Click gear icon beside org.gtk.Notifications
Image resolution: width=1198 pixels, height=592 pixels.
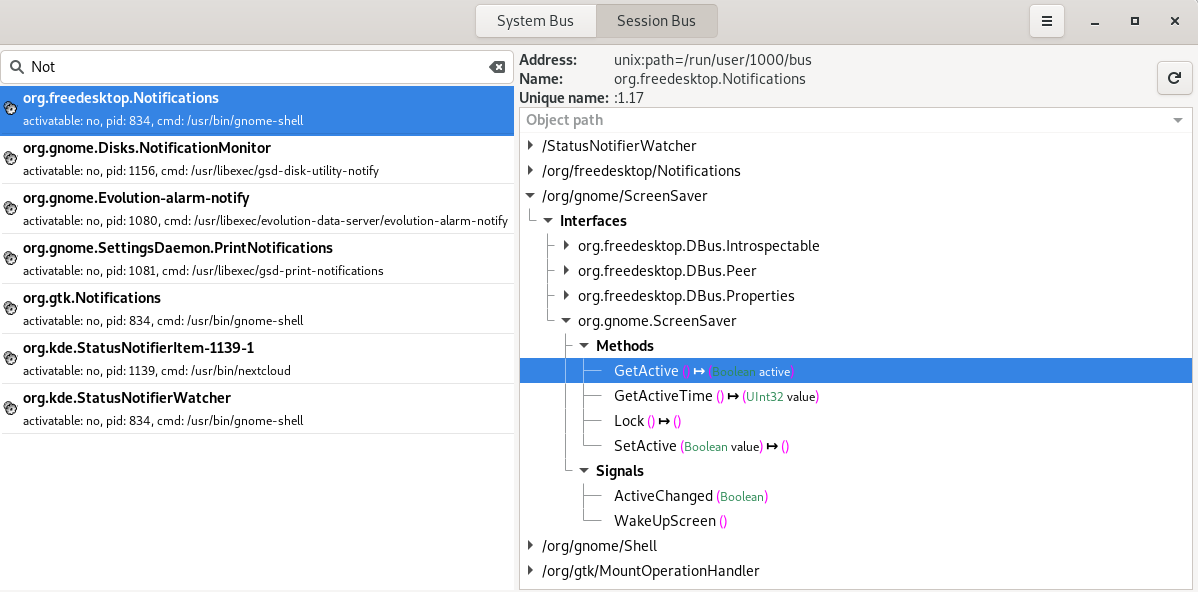pos(10,308)
